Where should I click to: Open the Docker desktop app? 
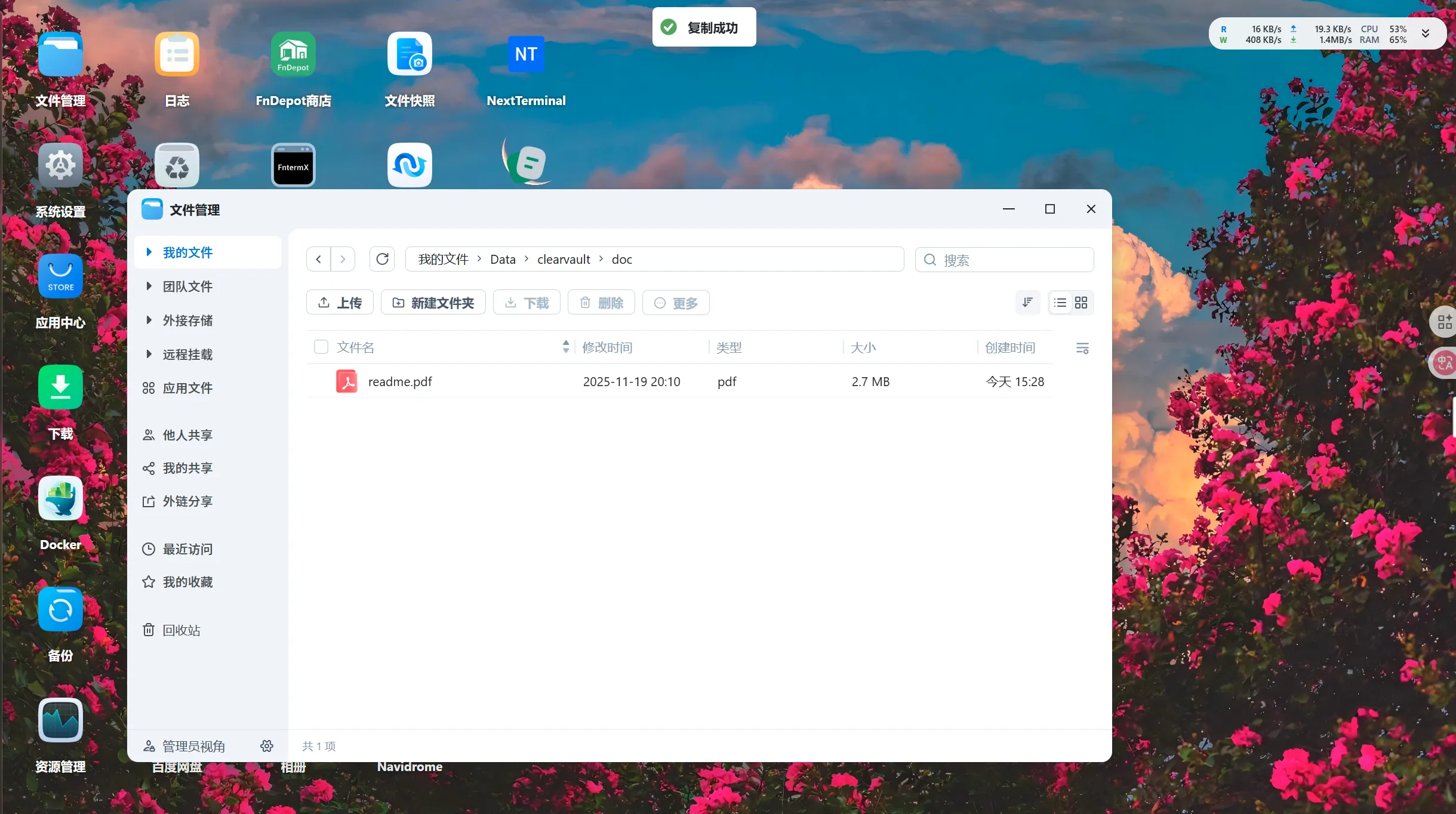(x=60, y=499)
